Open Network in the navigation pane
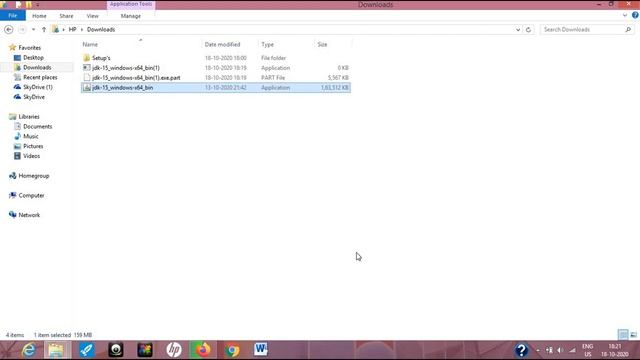The image size is (640, 360). tap(29, 215)
